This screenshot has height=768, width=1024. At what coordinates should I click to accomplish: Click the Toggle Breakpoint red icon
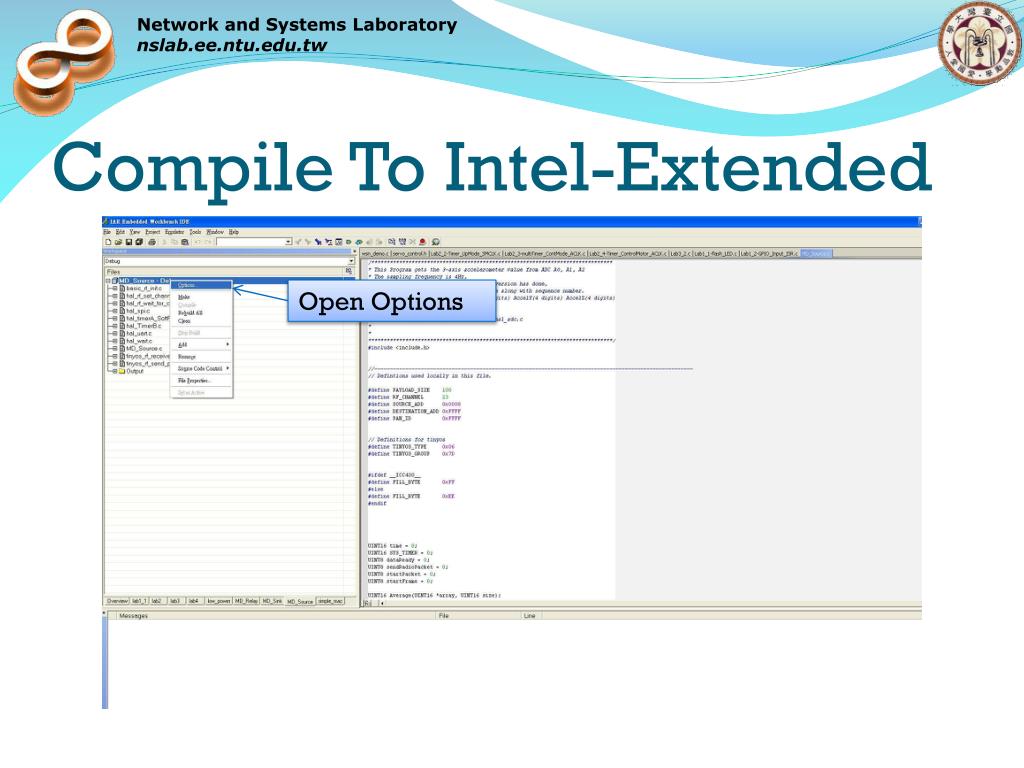coord(423,242)
